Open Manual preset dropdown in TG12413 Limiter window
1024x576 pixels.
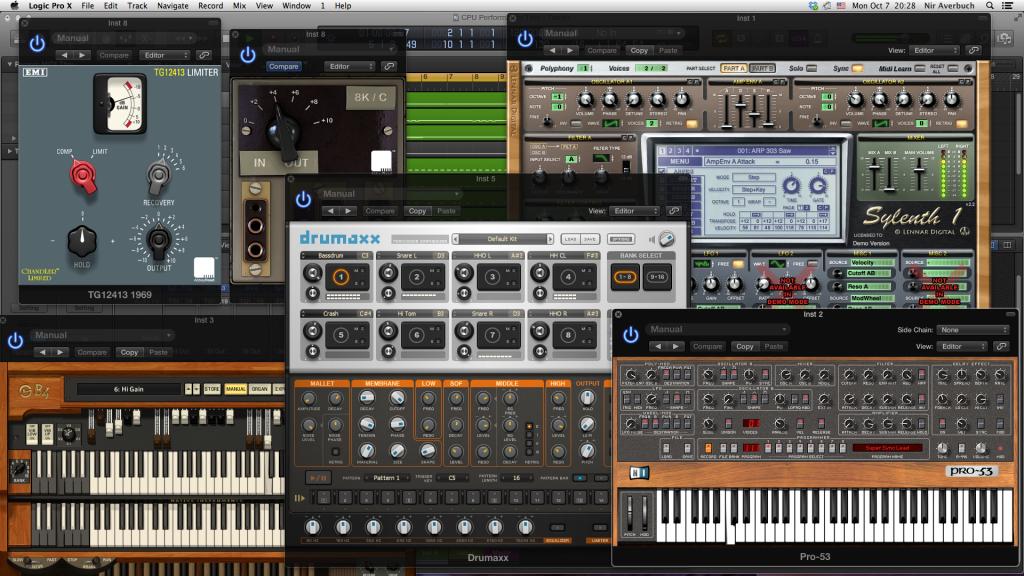(x=123, y=38)
